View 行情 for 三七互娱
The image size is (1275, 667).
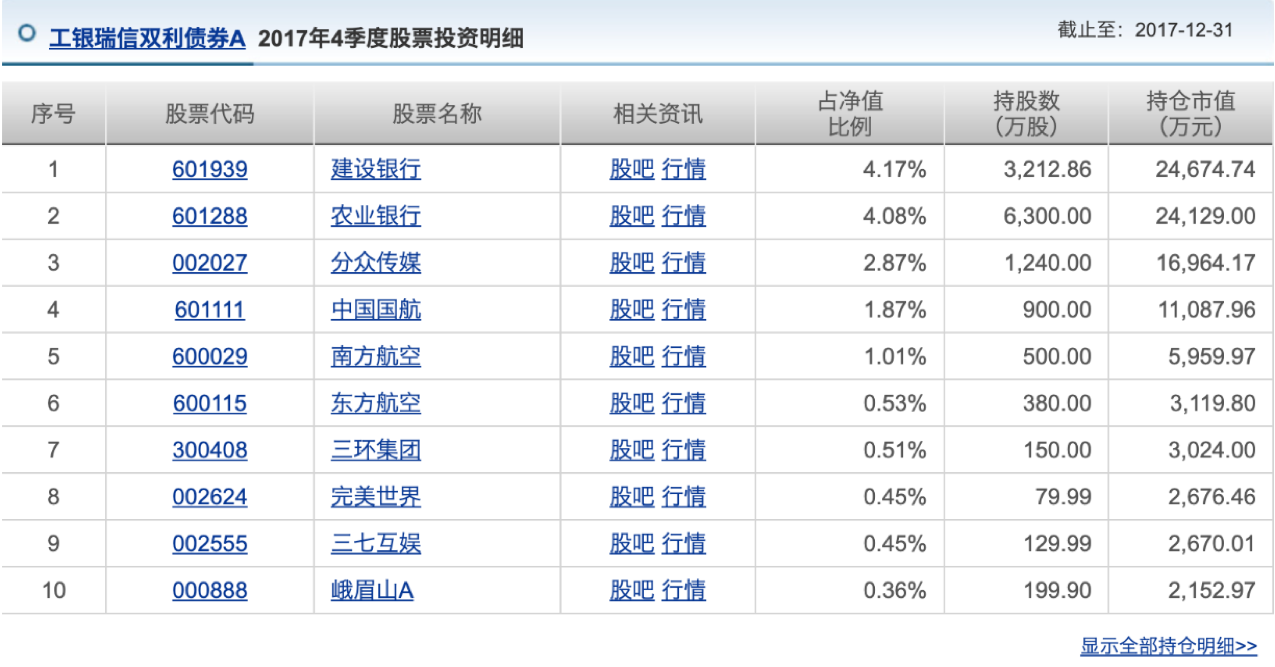tap(684, 544)
